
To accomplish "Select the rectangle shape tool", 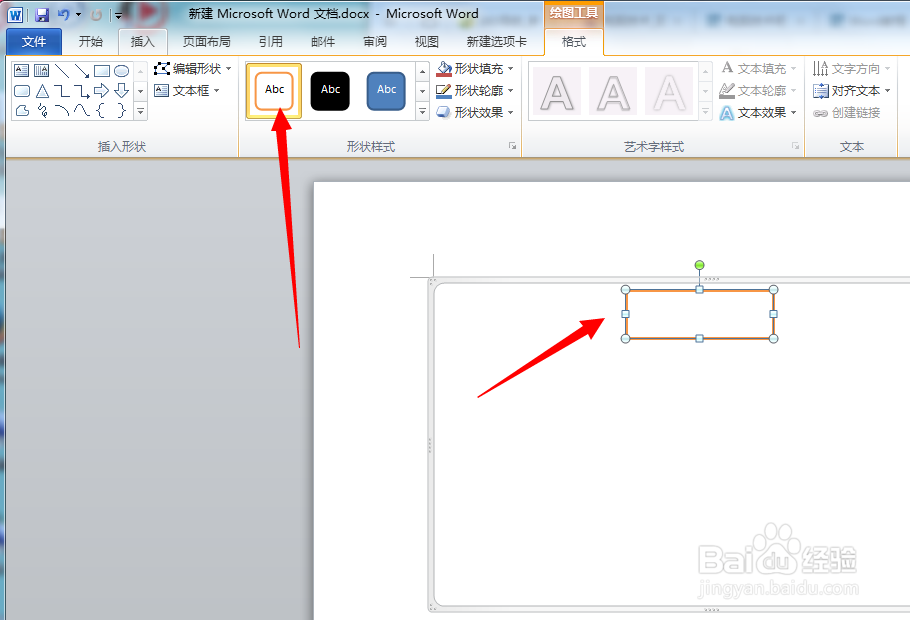I will pyautogui.click(x=101, y=70).
